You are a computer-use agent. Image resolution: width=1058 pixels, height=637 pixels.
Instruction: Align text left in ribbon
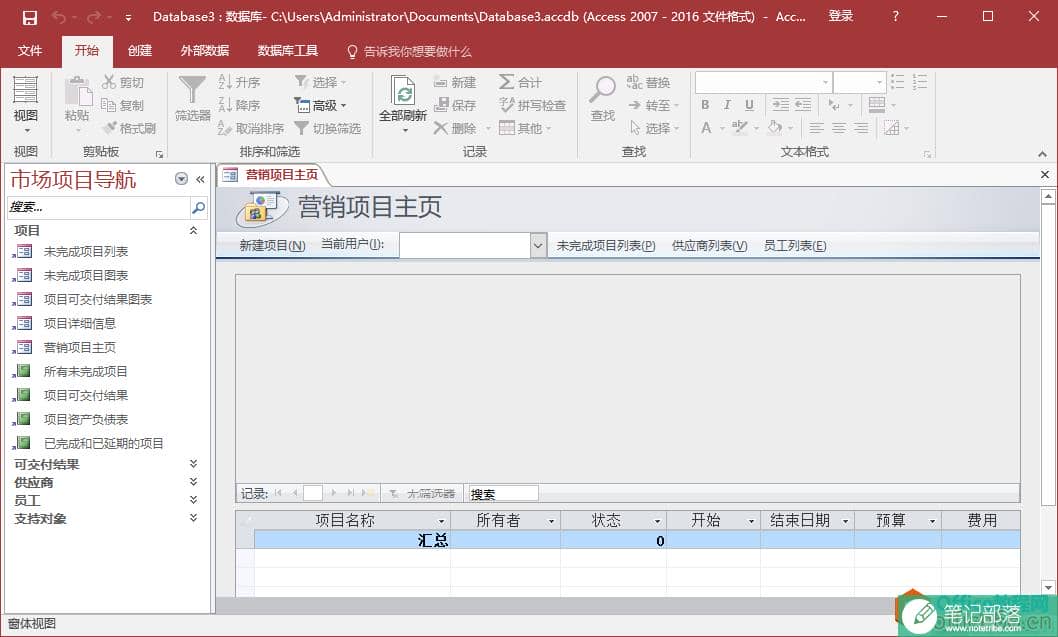coord(816,128)
